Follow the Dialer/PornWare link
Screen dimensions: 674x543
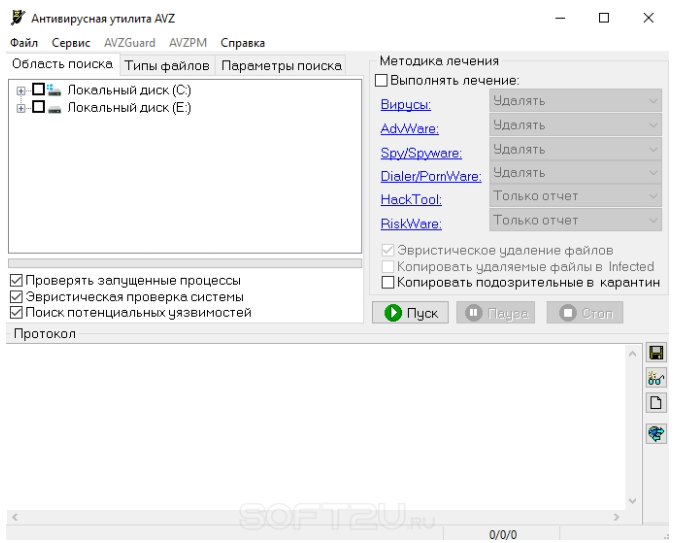[x=431, y=176]
